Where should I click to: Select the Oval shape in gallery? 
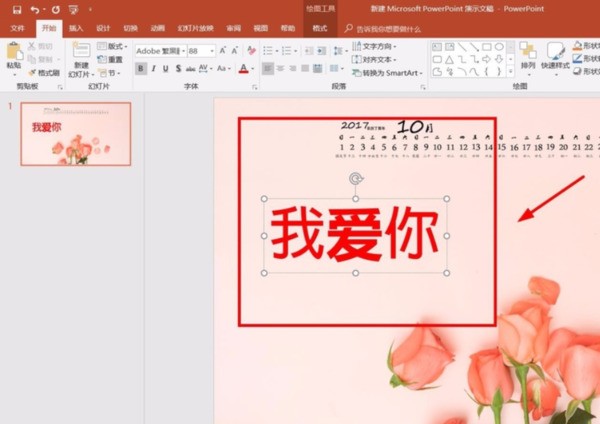click(499, 47)
